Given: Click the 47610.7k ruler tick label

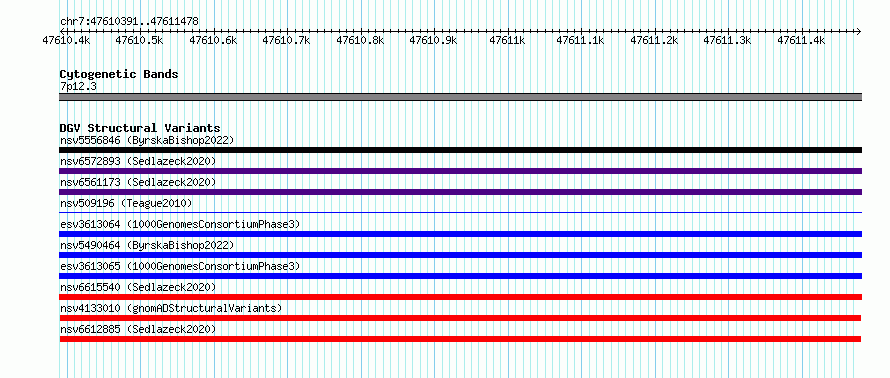Looking at the screenshot, I should [x=287, y=40].
